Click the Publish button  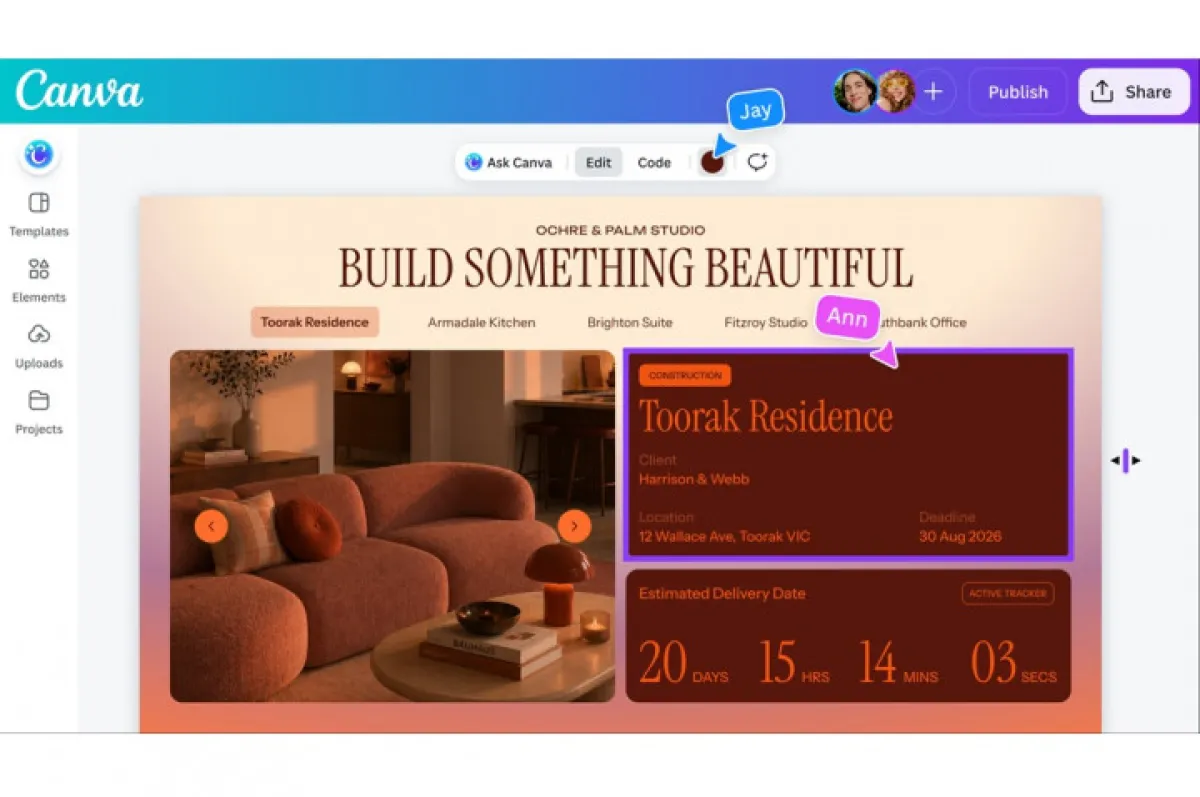pyautogui.click(x=1018, y=92)
